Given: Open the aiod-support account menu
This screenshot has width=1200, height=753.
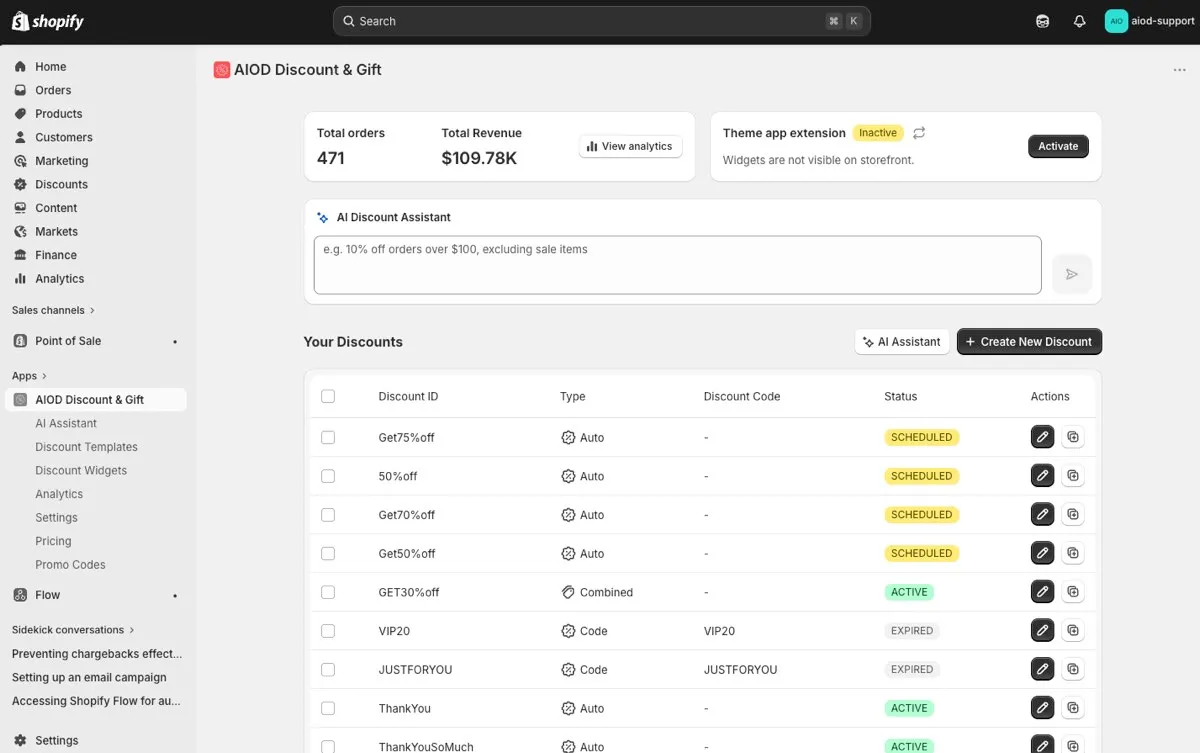Looking at the screenshot, I should (1150, 21).
